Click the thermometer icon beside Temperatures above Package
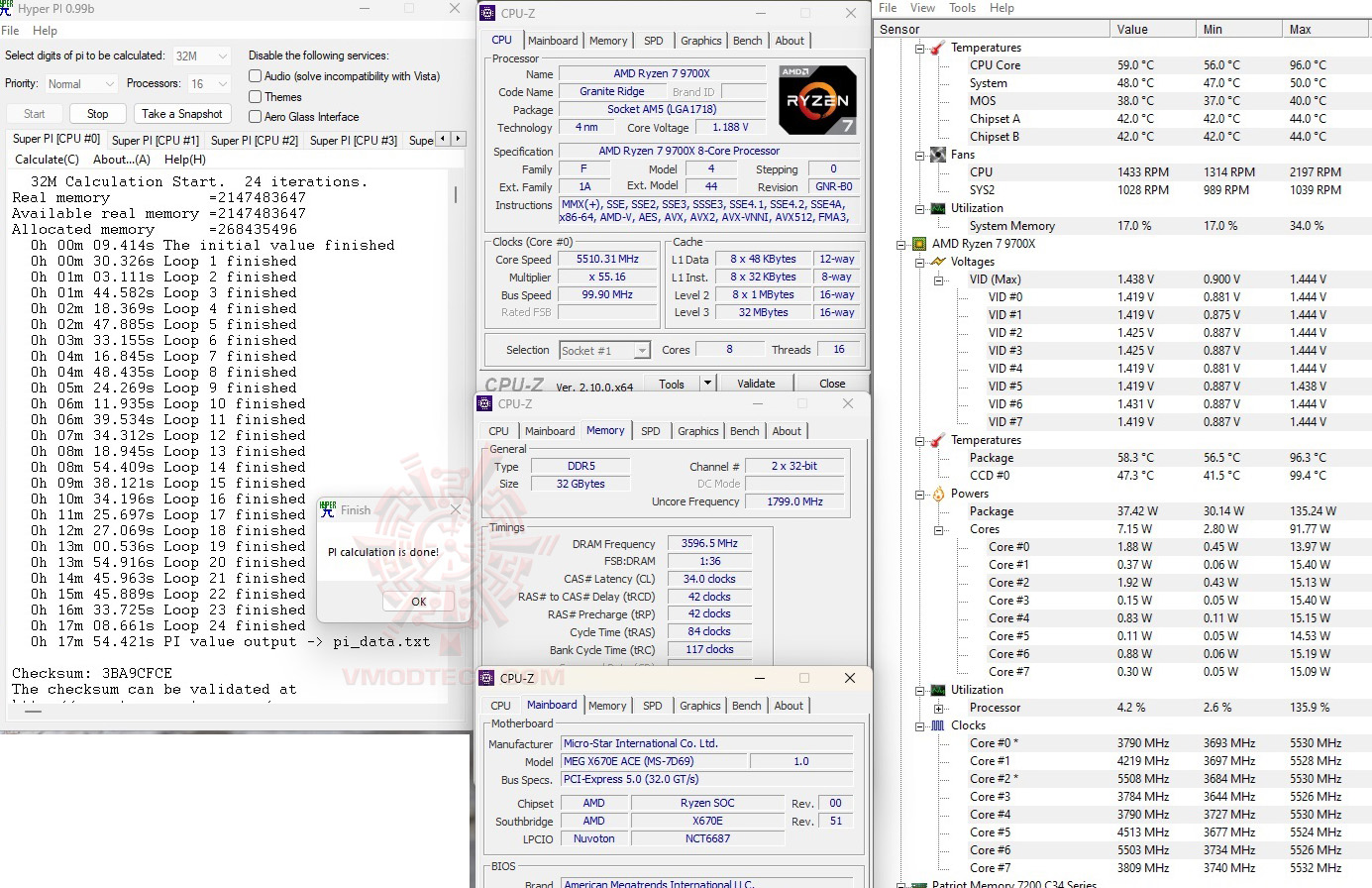1372x888 pixels. pyautogui.click(x=937, y=440)
